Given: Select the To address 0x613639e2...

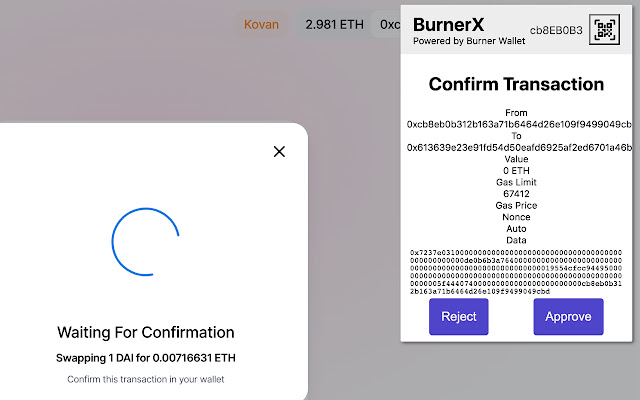Looking at the screenshot, I should [519, 147].
